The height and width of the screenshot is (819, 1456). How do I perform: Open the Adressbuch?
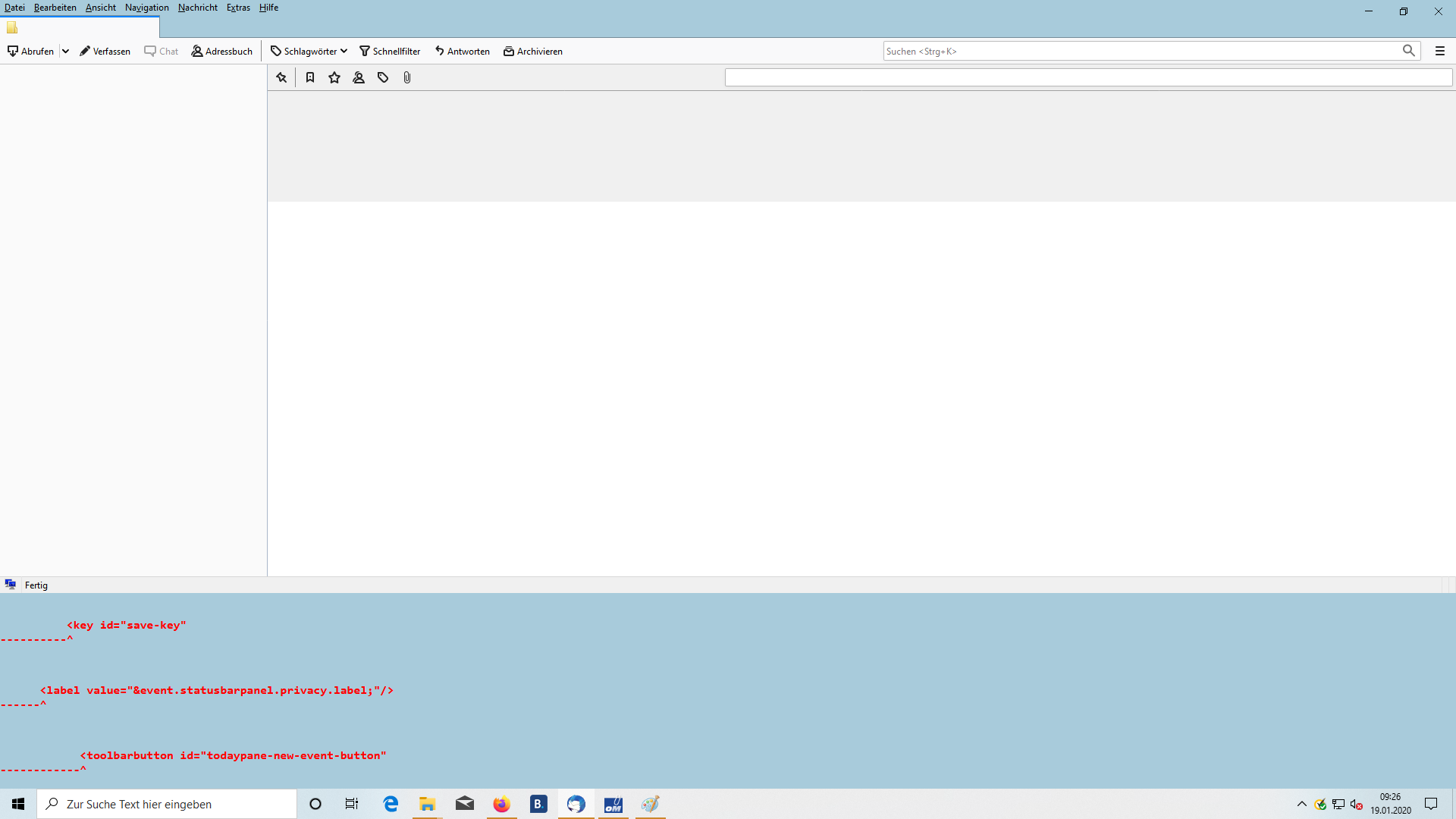click(221, 51)
